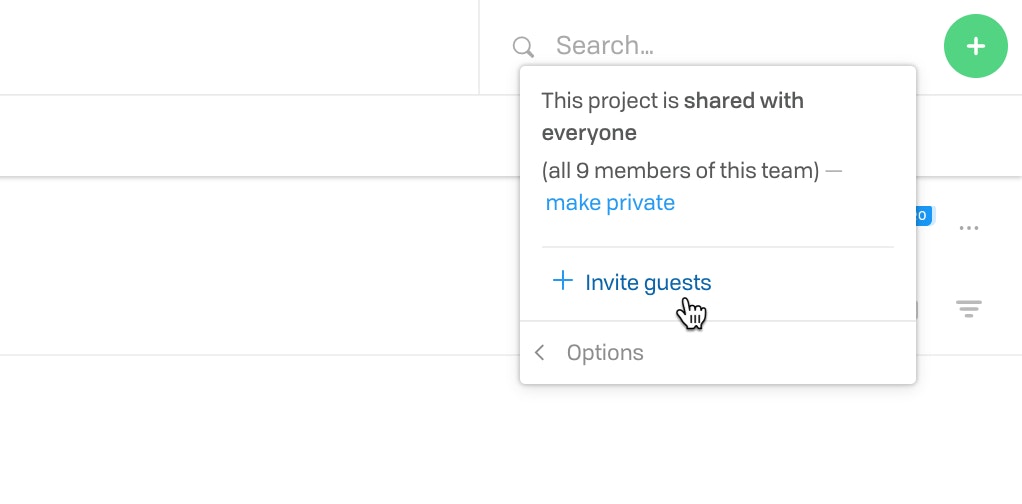
Task: Click the partially hidden blue badge
Action: [x=924, y=215]
